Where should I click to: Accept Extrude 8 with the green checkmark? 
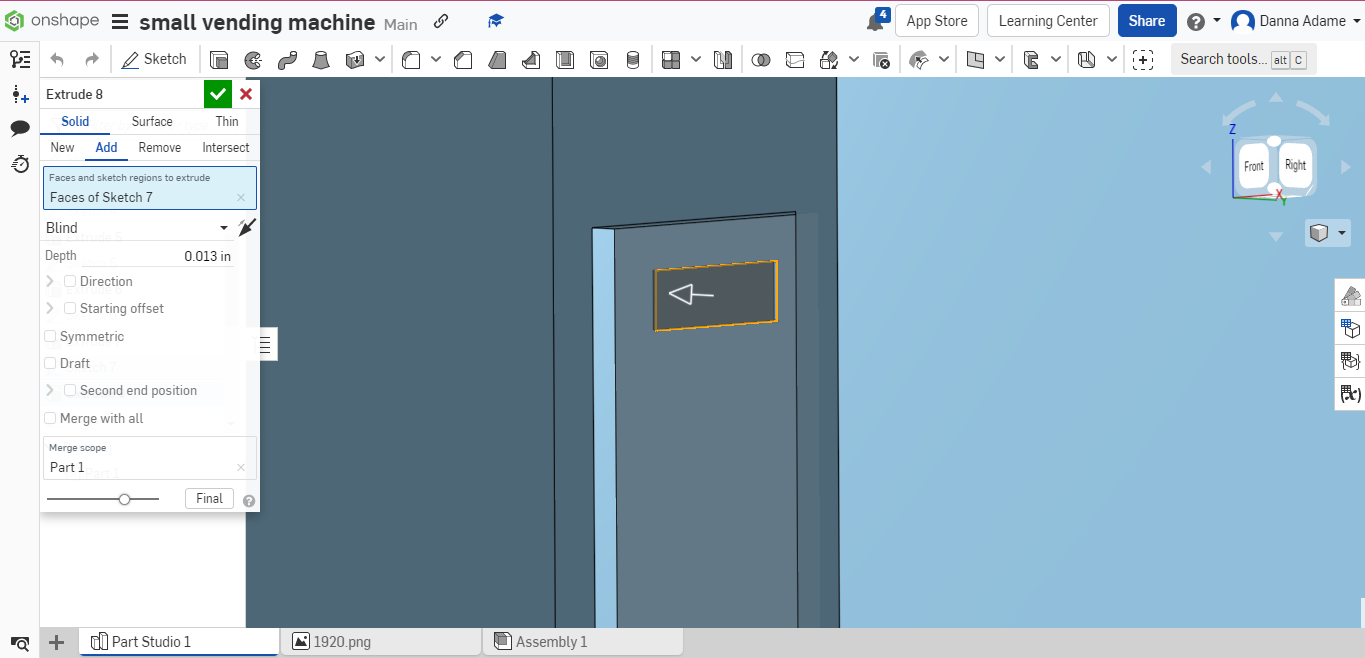click(218, 93)
